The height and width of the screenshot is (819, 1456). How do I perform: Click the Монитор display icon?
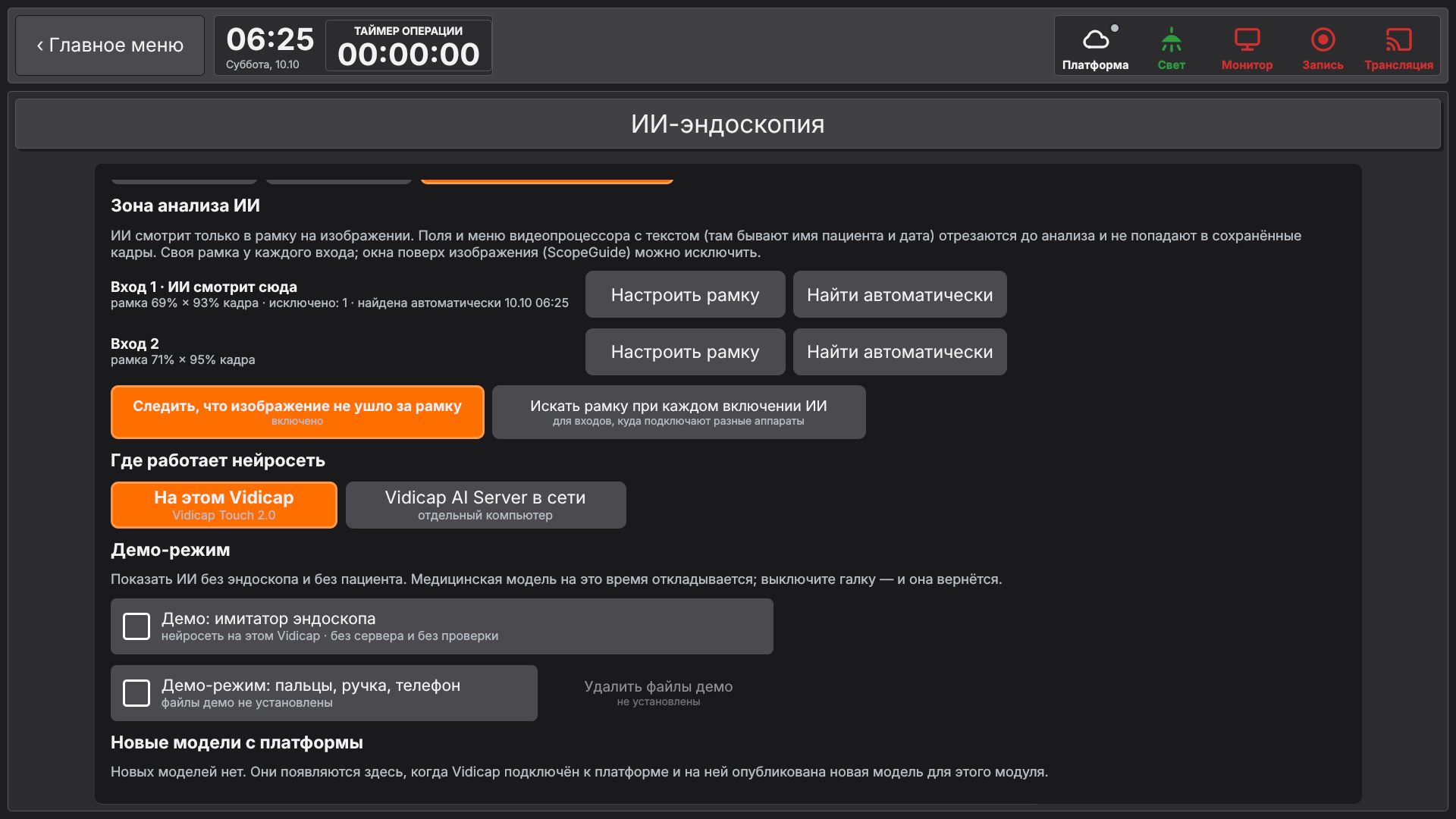click(x=1247, y=47)
